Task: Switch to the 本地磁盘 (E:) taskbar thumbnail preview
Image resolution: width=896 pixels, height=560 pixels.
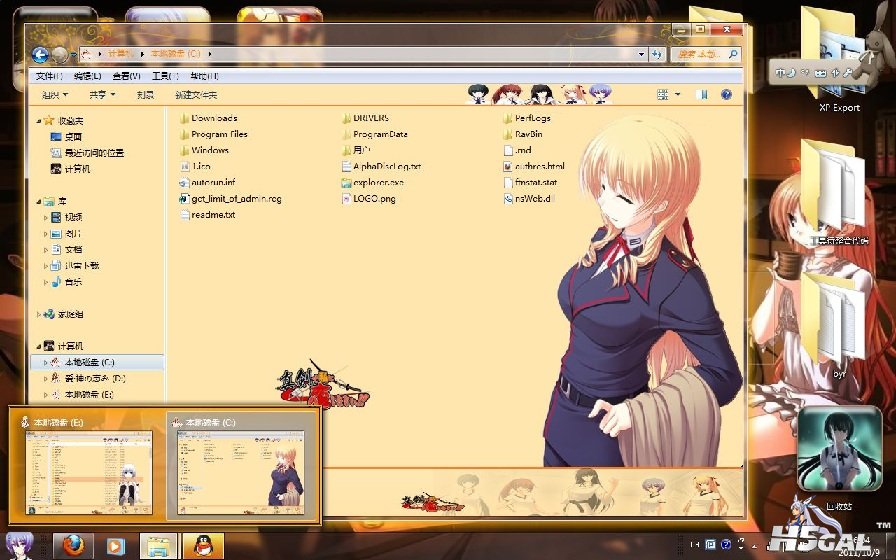Action: point(89,467)
